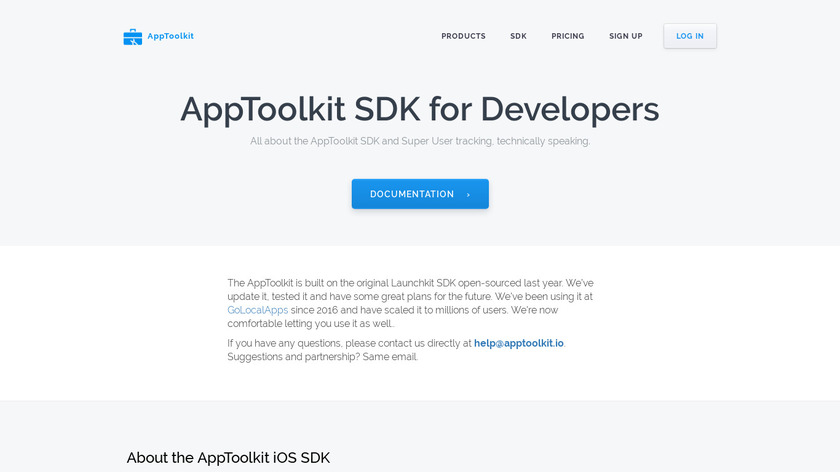Click the About the AppToolkit iOS SDK heading
Viewport: 840px width, 472px height.
(228, 458)
